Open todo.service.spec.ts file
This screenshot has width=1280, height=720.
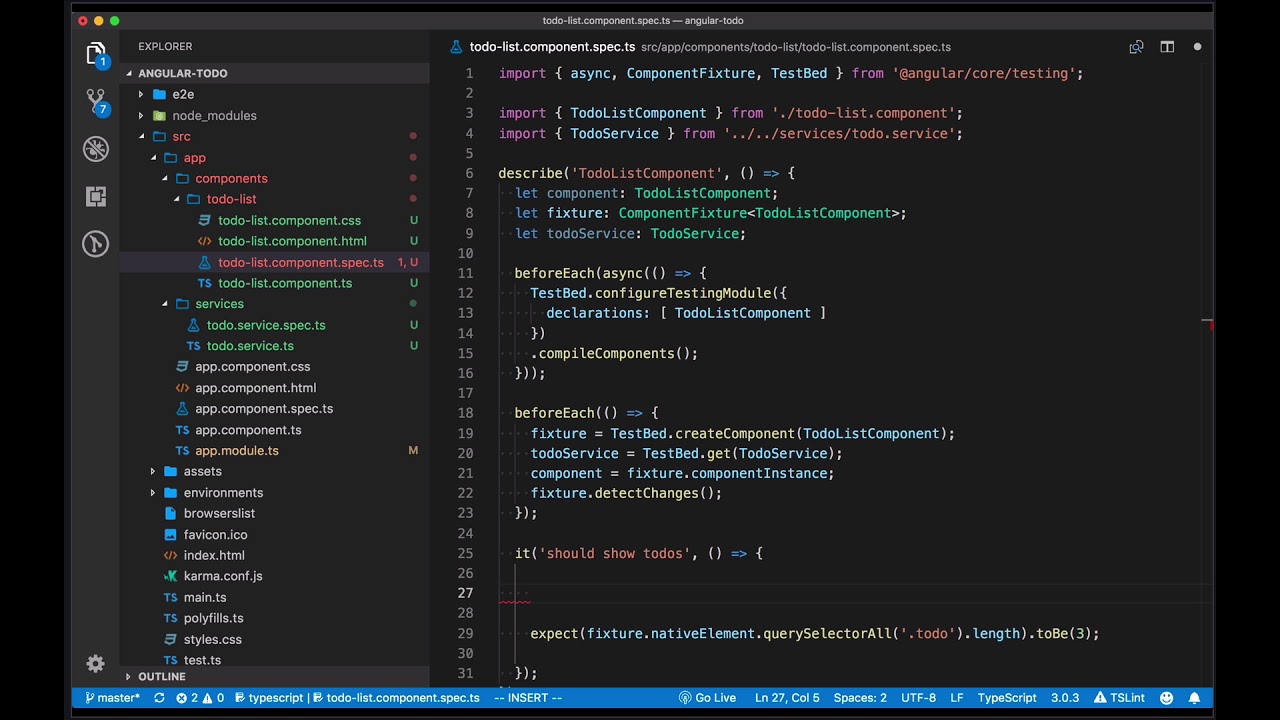tap(265, 325)
